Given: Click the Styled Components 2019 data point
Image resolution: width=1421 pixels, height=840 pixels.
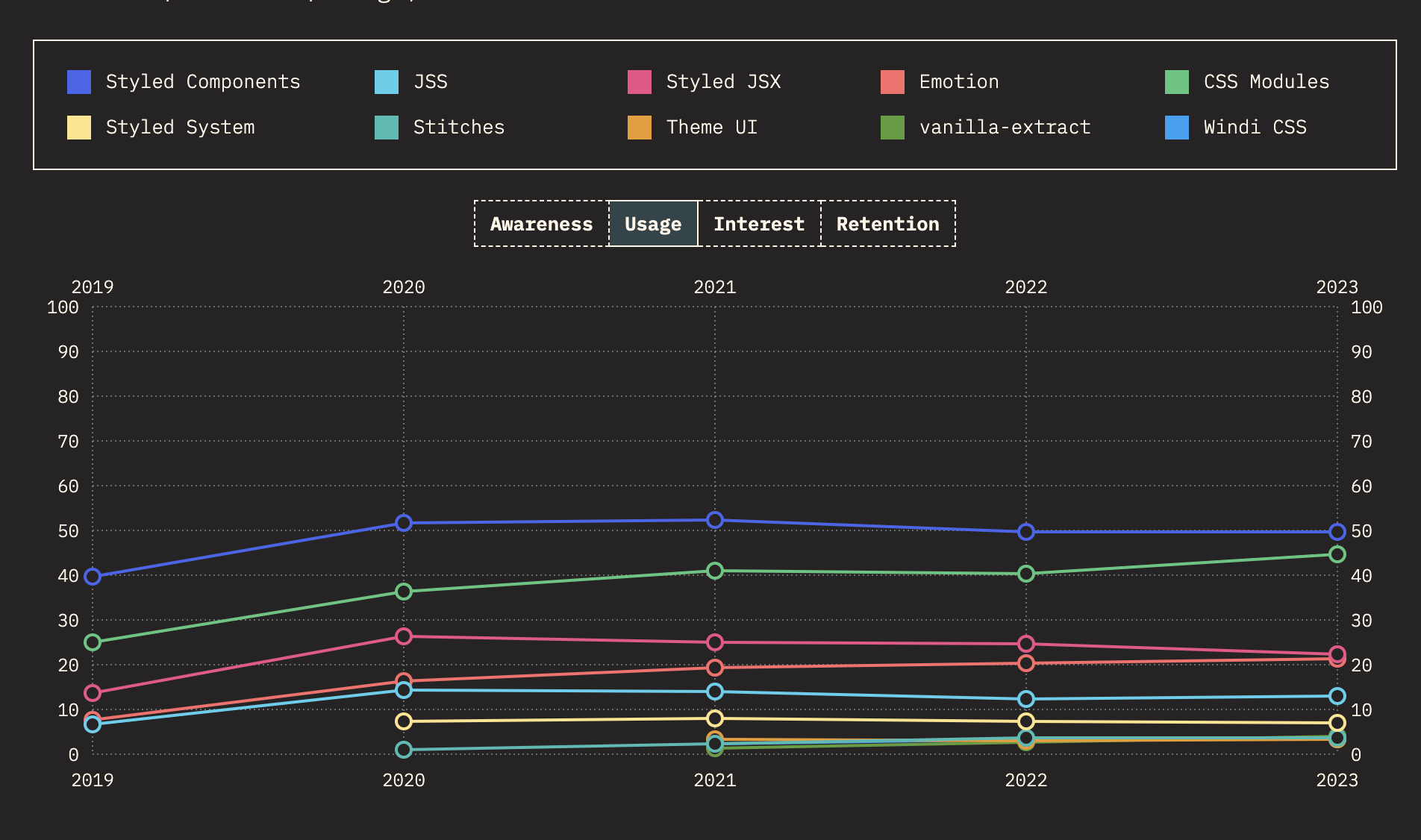Looking at the screenshot, I should [93, 577].
